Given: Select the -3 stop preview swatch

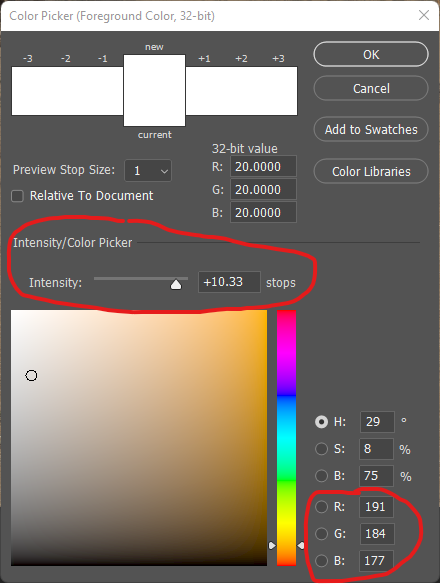Looking at the screenshot, I should coord(30,91).
